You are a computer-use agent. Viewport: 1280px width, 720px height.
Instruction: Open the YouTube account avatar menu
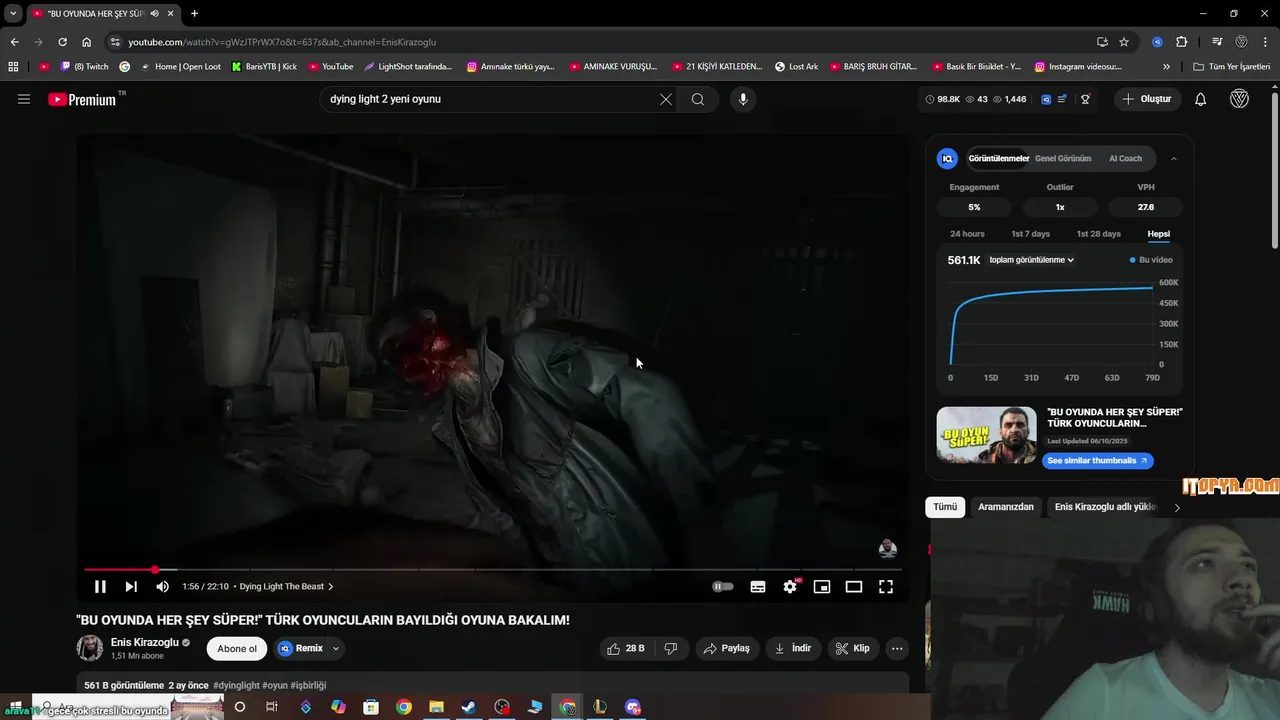click(1239, 99)
